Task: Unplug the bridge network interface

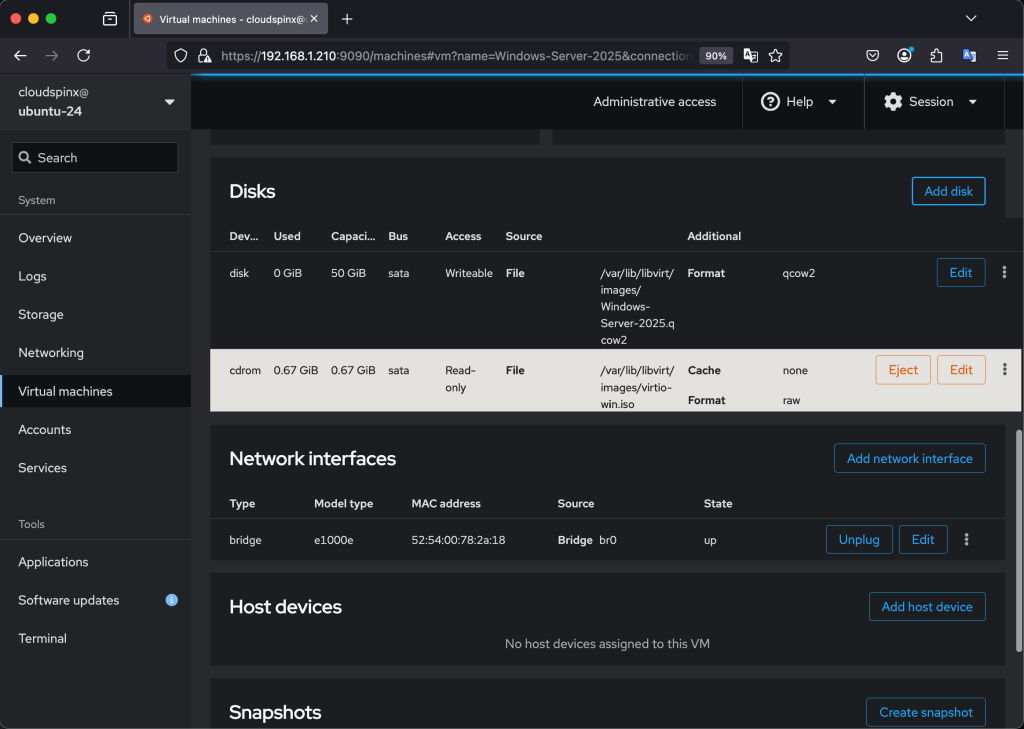Action: pyautogui.click(x=858, y=540)
